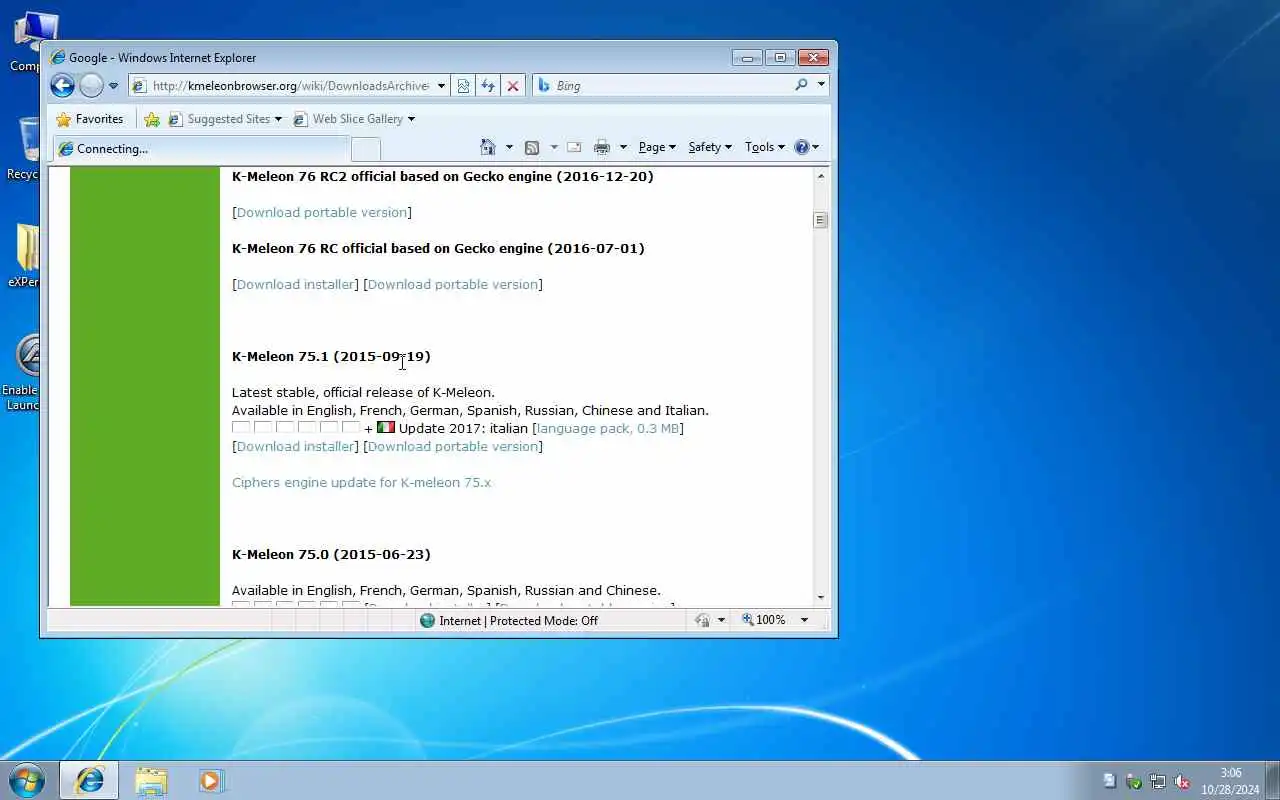The width and height of the screenshot is (1280, 800).
Task: Click the RSS Feeds icon
Action: [532, 147]
